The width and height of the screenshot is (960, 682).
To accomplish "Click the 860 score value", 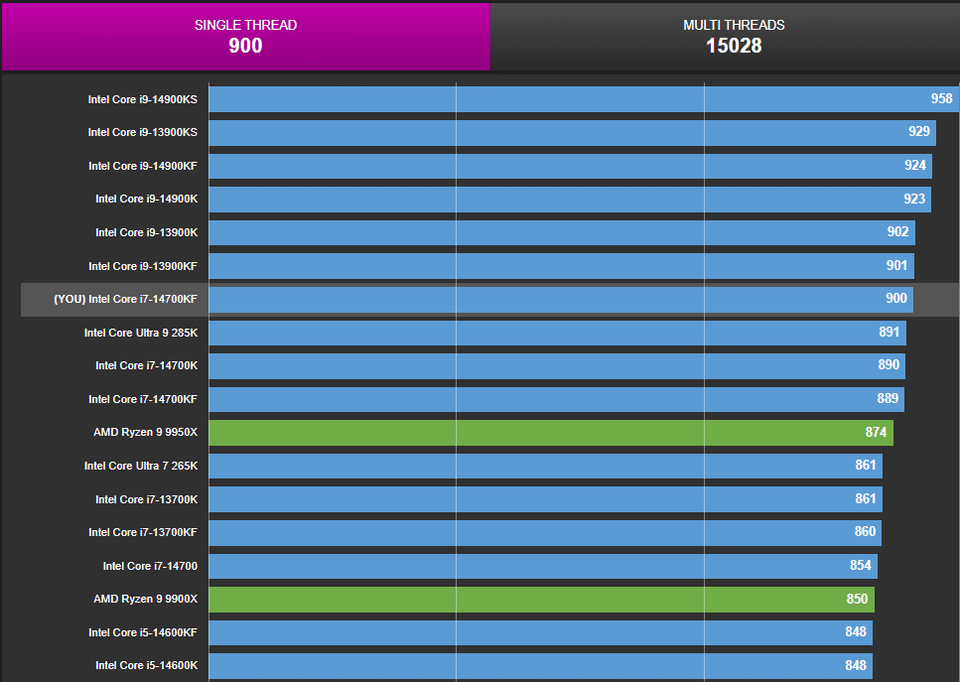I will pos(865,532).
